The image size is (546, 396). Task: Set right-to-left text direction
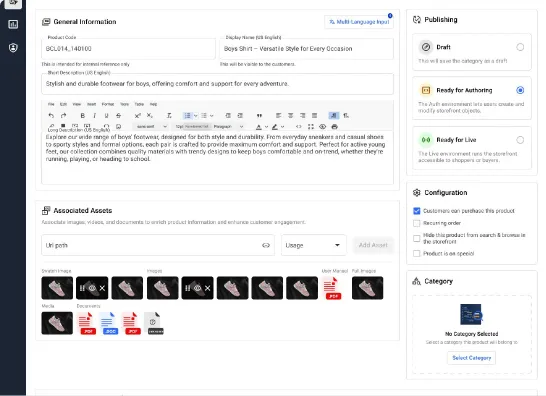pyautogui.click(x=346, y=116)
